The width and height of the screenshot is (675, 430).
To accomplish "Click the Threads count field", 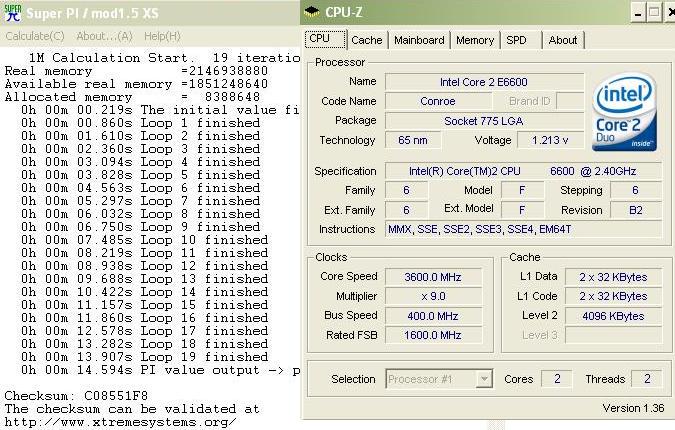I will click(647, 379).
